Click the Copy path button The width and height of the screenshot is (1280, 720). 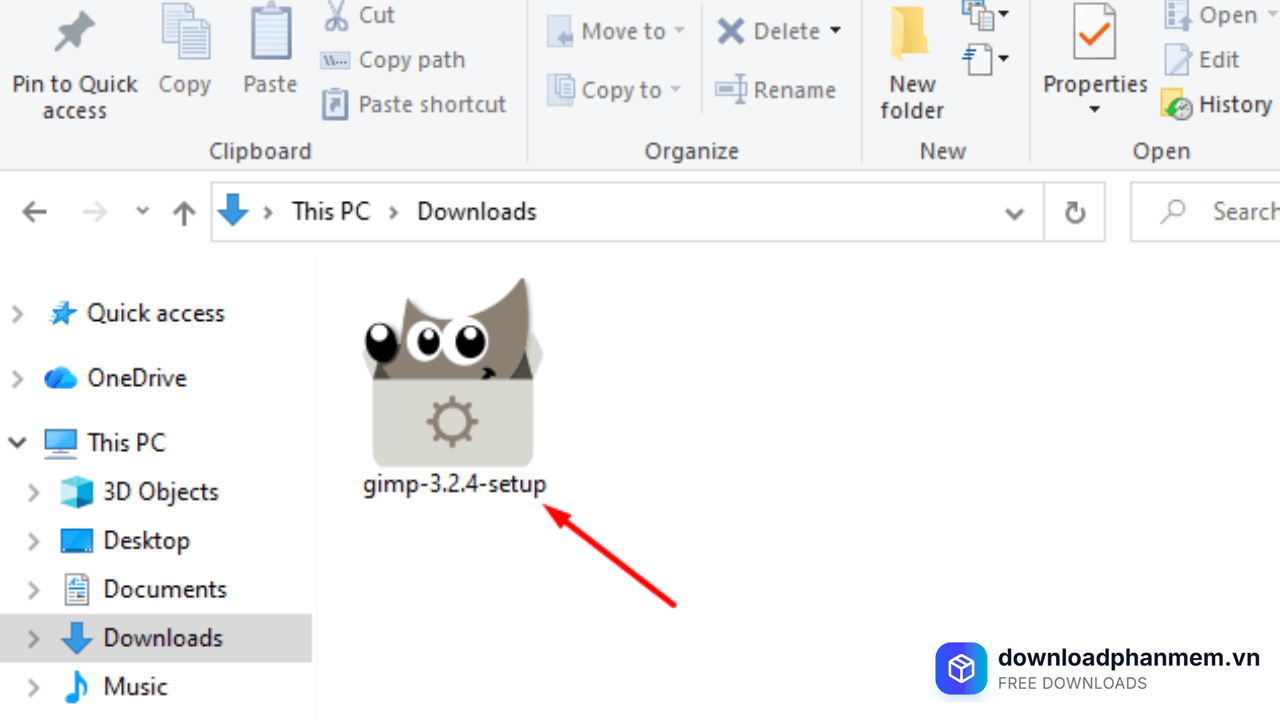pyautogui.click(x=393, y=60)
